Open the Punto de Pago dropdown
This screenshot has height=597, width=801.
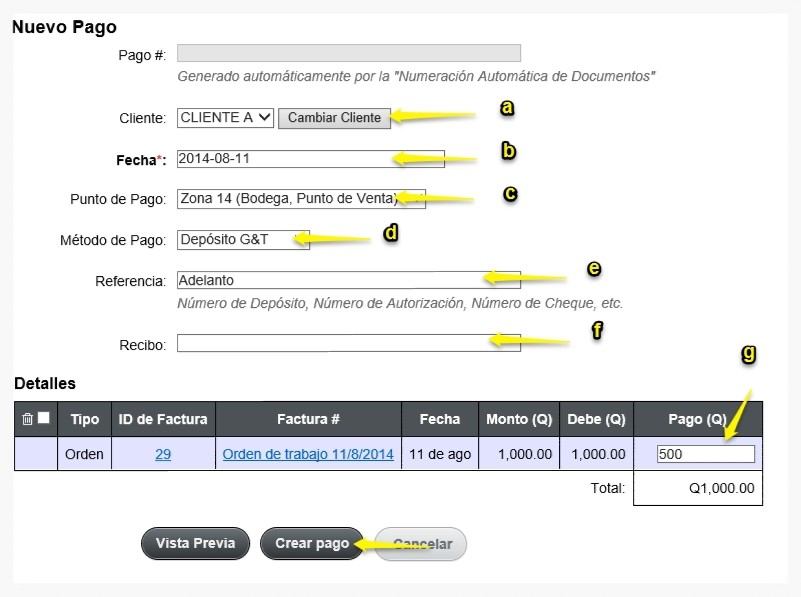pyautogui.click(x=301, y=199)
